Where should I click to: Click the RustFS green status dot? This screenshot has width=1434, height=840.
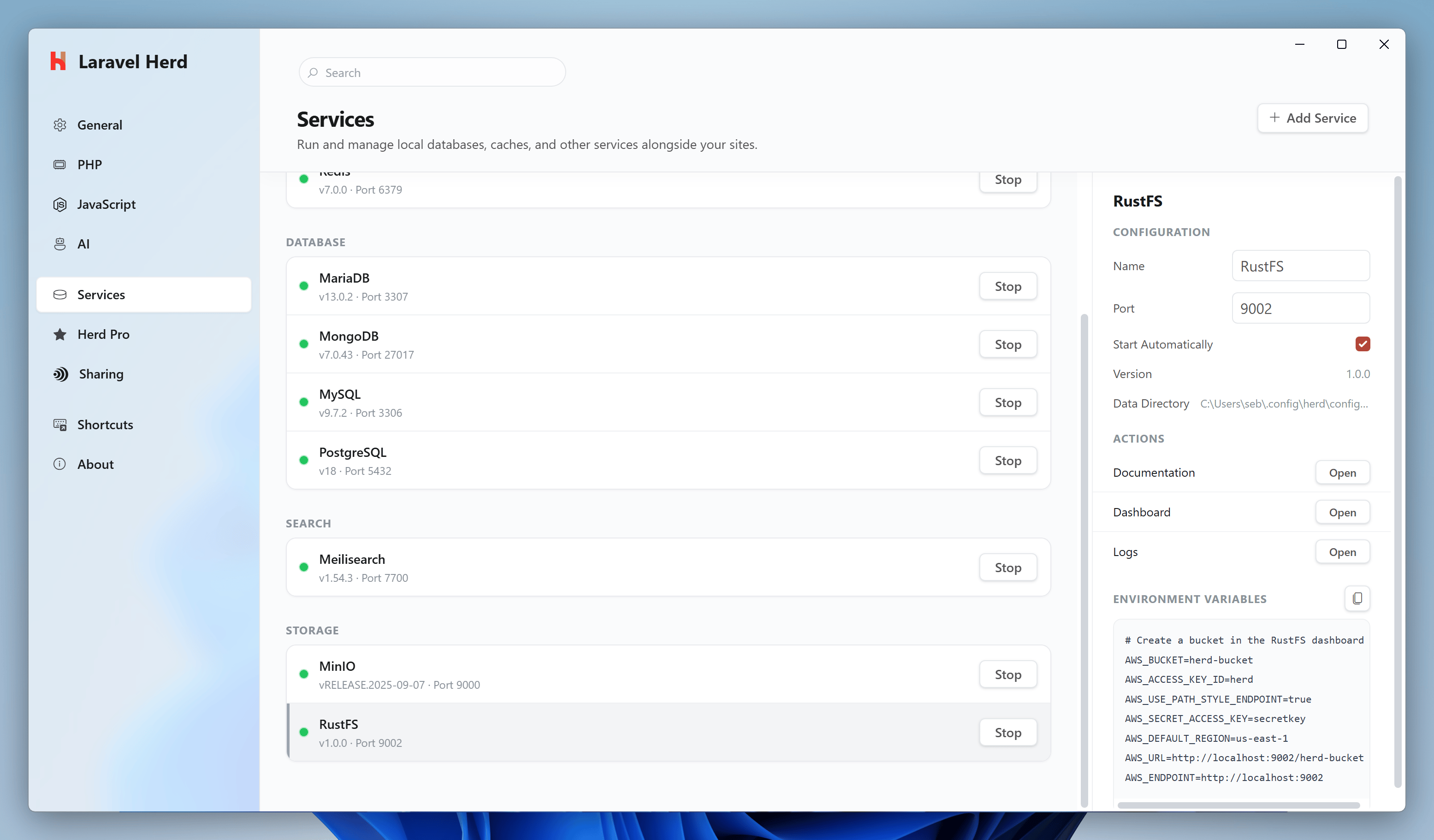click(304, 732)
